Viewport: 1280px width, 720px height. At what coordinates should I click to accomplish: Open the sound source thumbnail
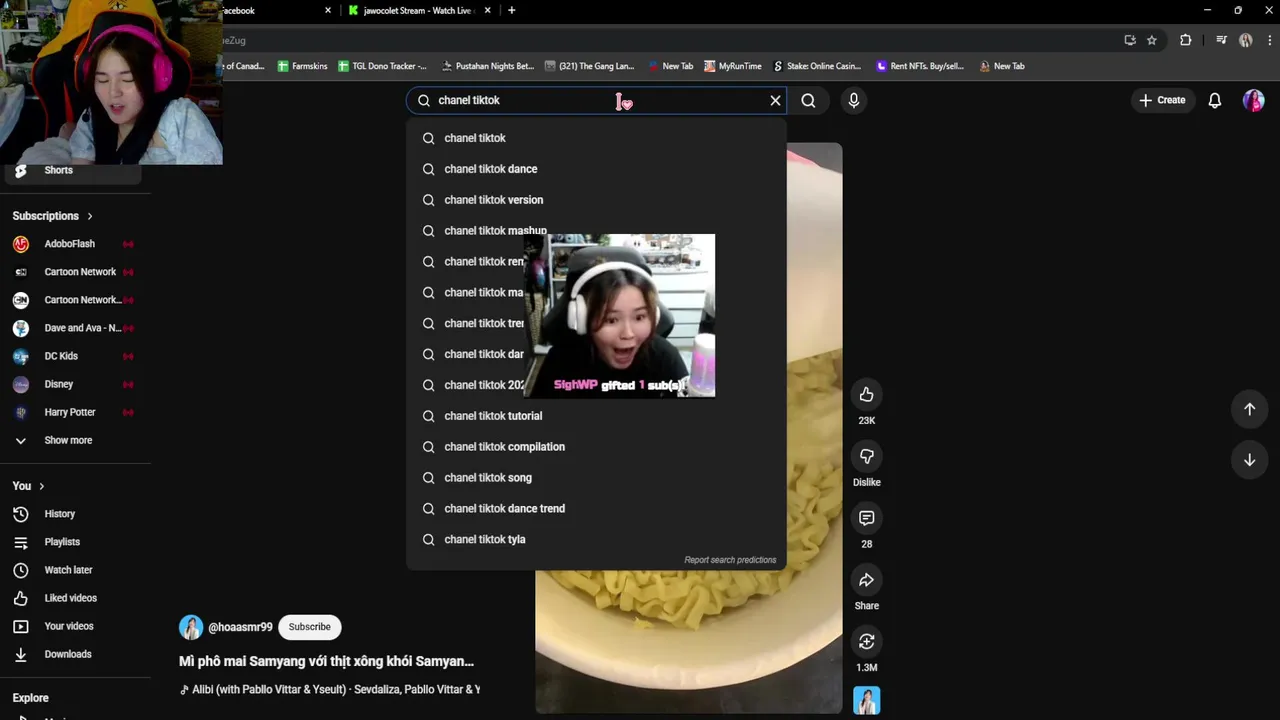866,700
